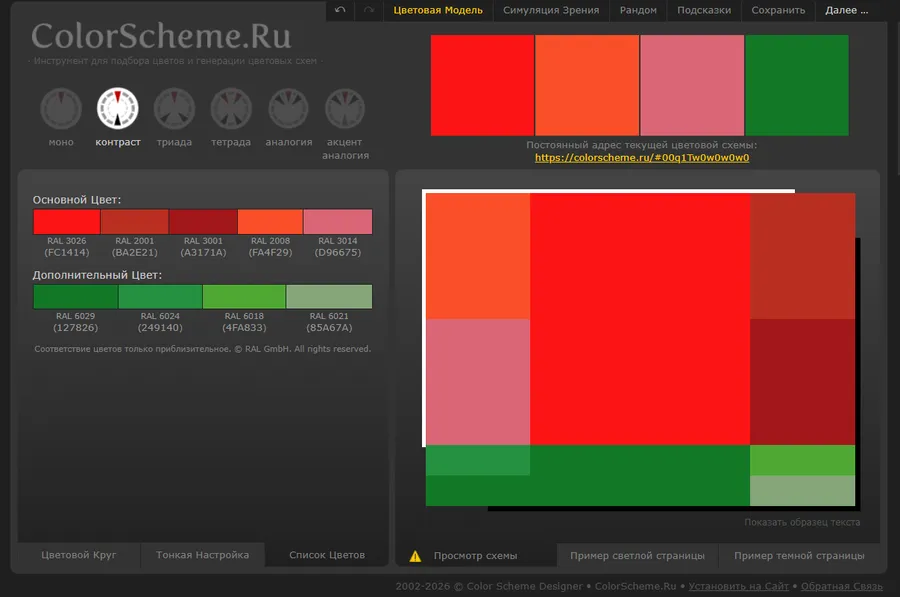
Task: Select the моно color scheme icon
Action: tap(61, 109)
